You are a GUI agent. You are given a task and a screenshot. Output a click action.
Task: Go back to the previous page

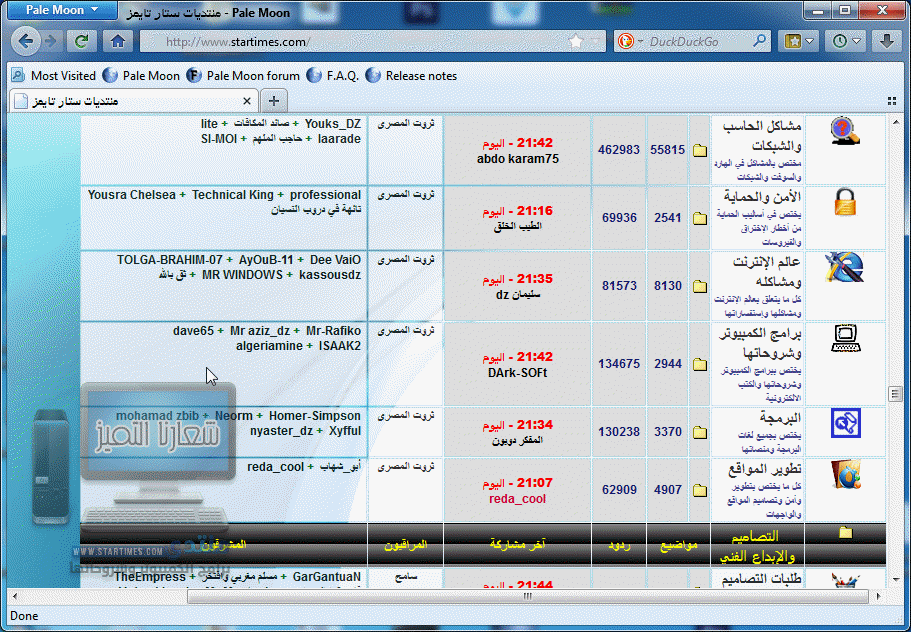coord(26,41)
